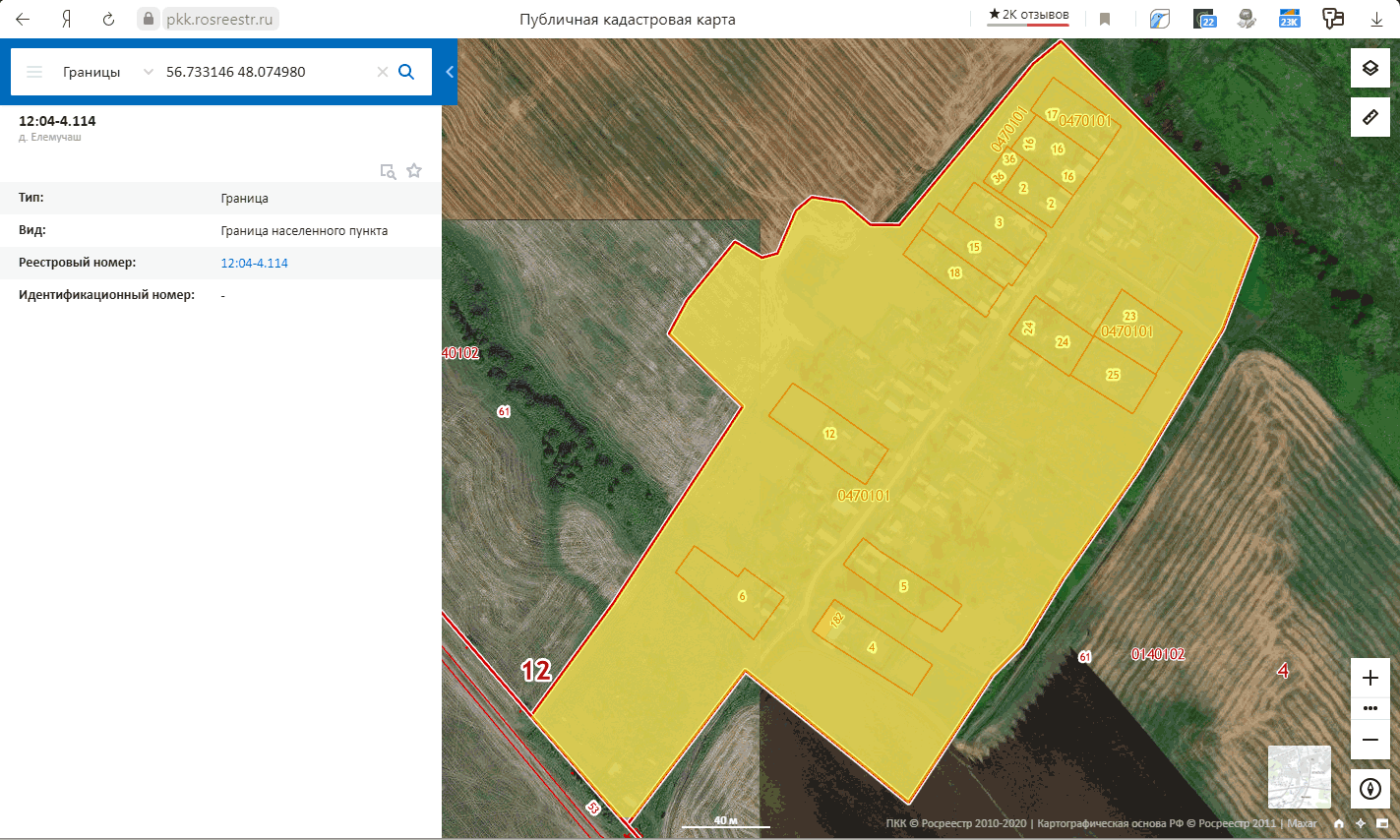1400x840 pixels.
Task: Collapse the side panel with the chevron
Action: [x=450, y=72]
